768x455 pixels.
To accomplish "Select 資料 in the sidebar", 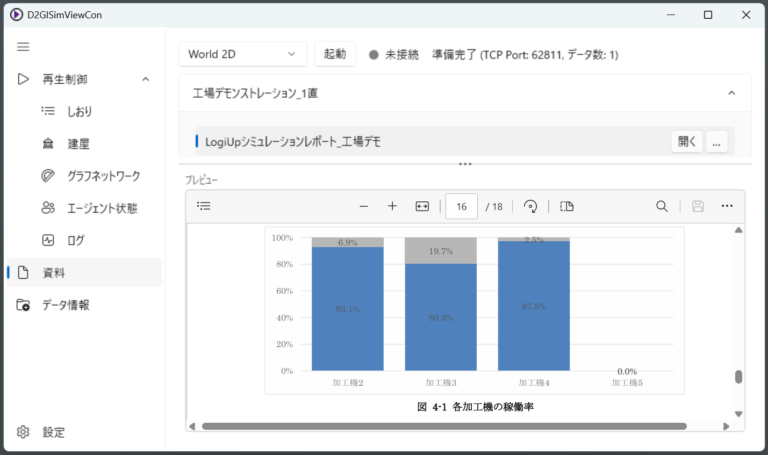I will [83, 273].
